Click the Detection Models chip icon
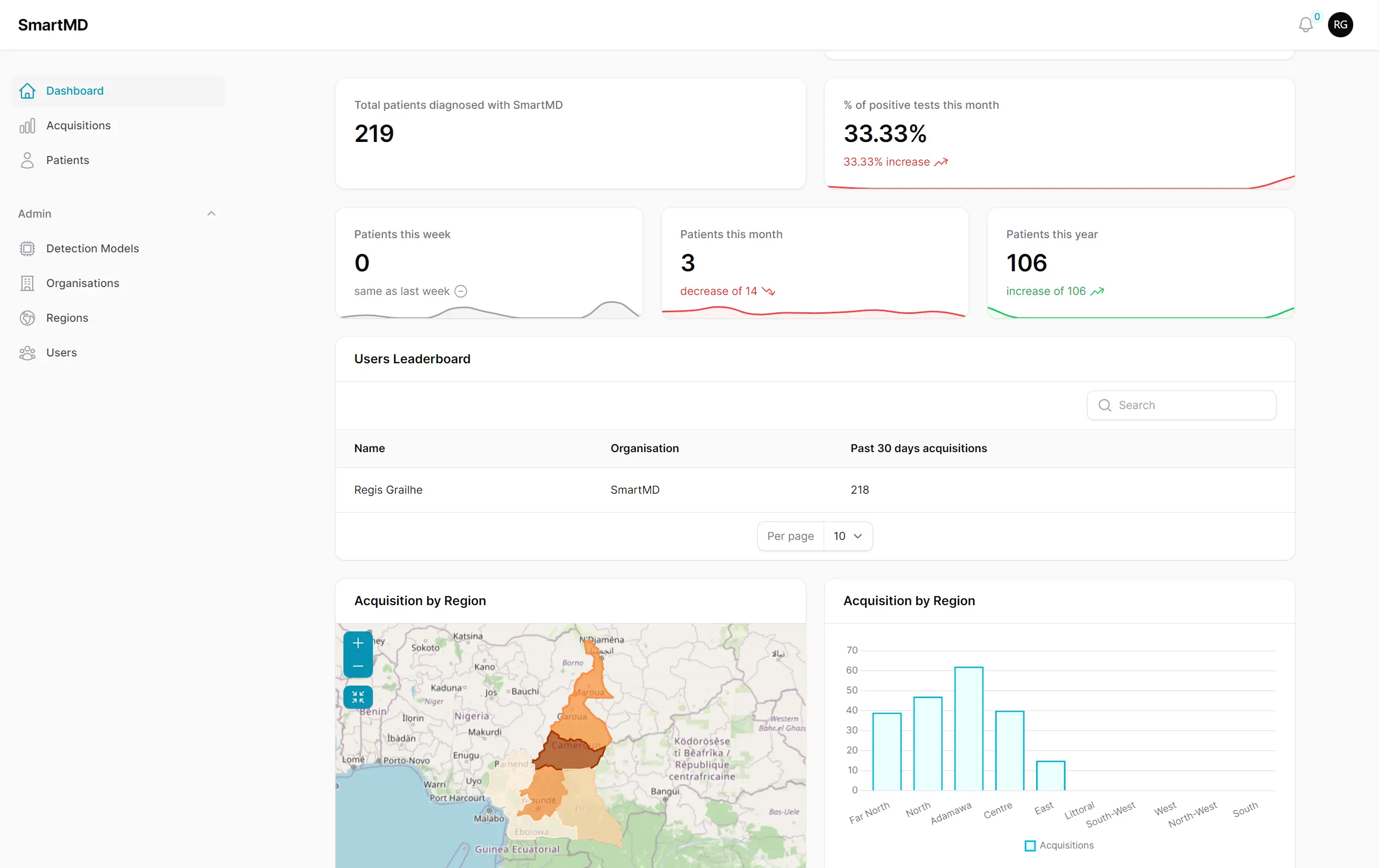Viewport: 1379px width, 868px height. (27, 249)
